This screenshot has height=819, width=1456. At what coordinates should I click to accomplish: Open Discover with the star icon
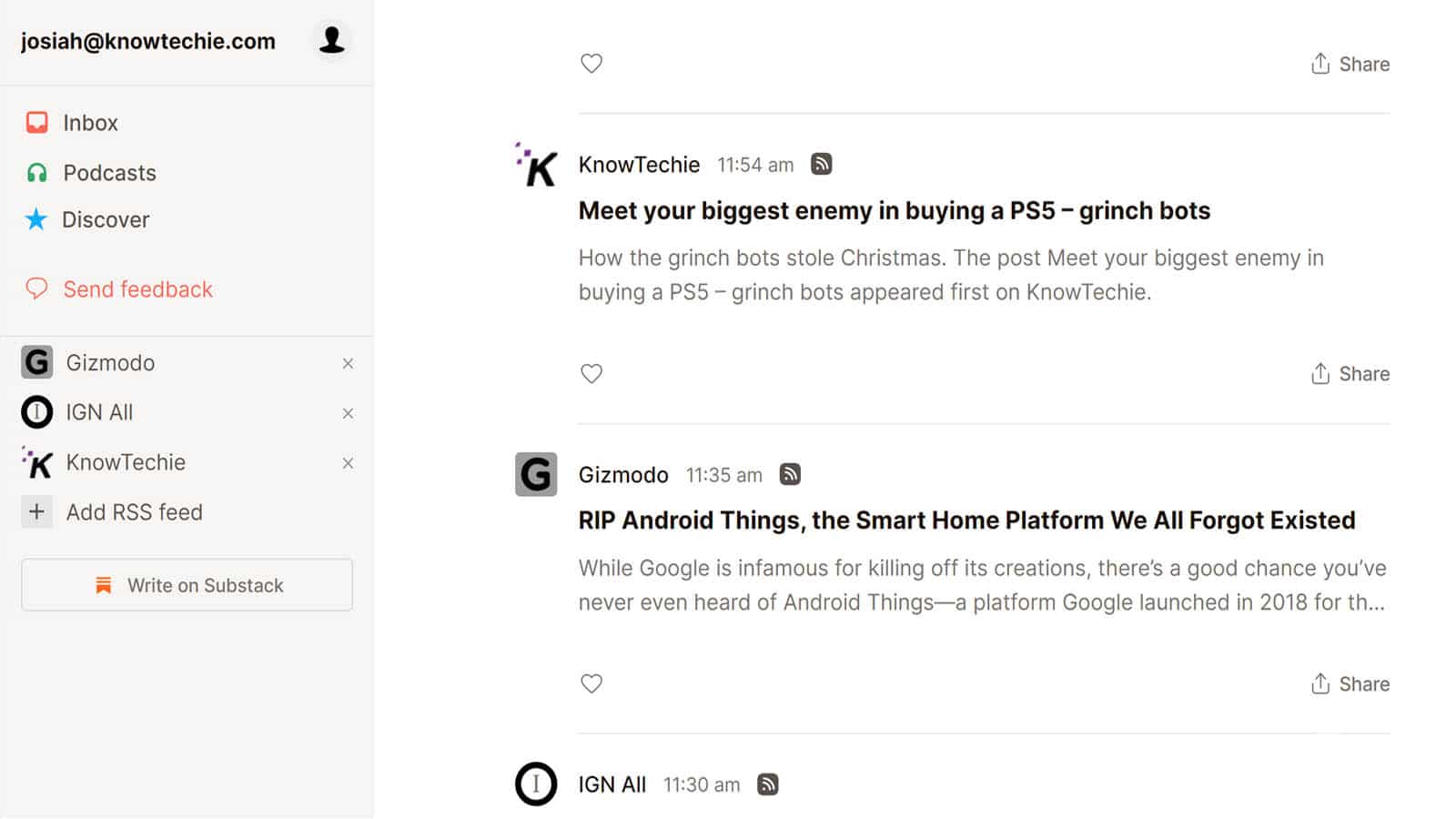point(36,219)
